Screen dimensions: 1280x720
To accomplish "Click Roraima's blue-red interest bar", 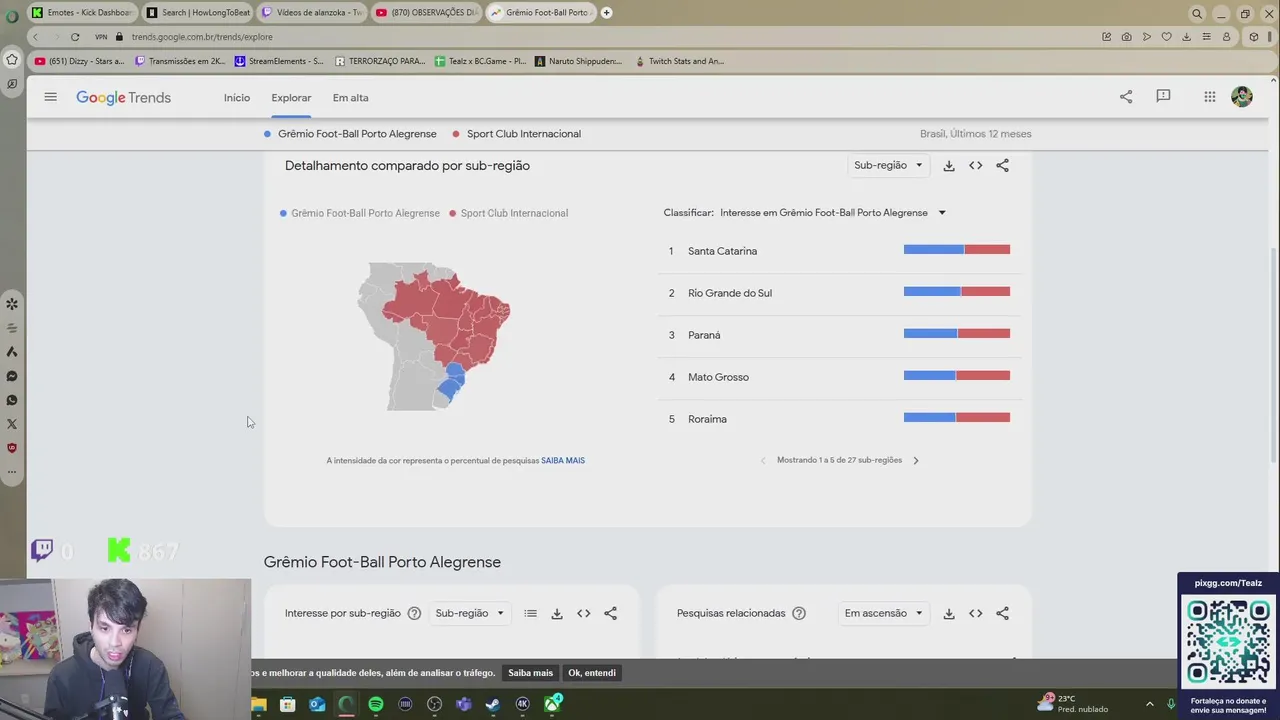I will pos(957,418).
